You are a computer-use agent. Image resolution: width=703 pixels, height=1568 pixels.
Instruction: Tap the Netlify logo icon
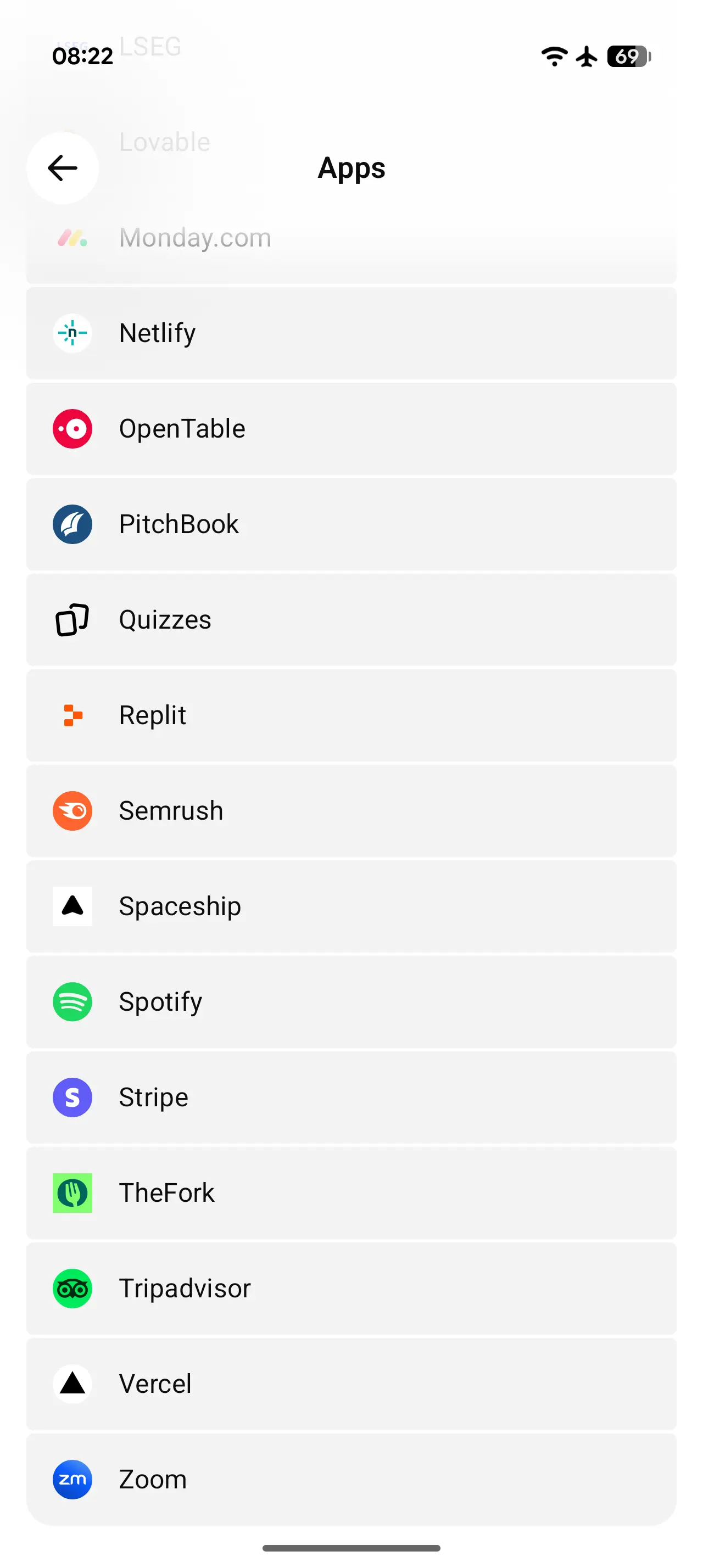click(72, 333)
